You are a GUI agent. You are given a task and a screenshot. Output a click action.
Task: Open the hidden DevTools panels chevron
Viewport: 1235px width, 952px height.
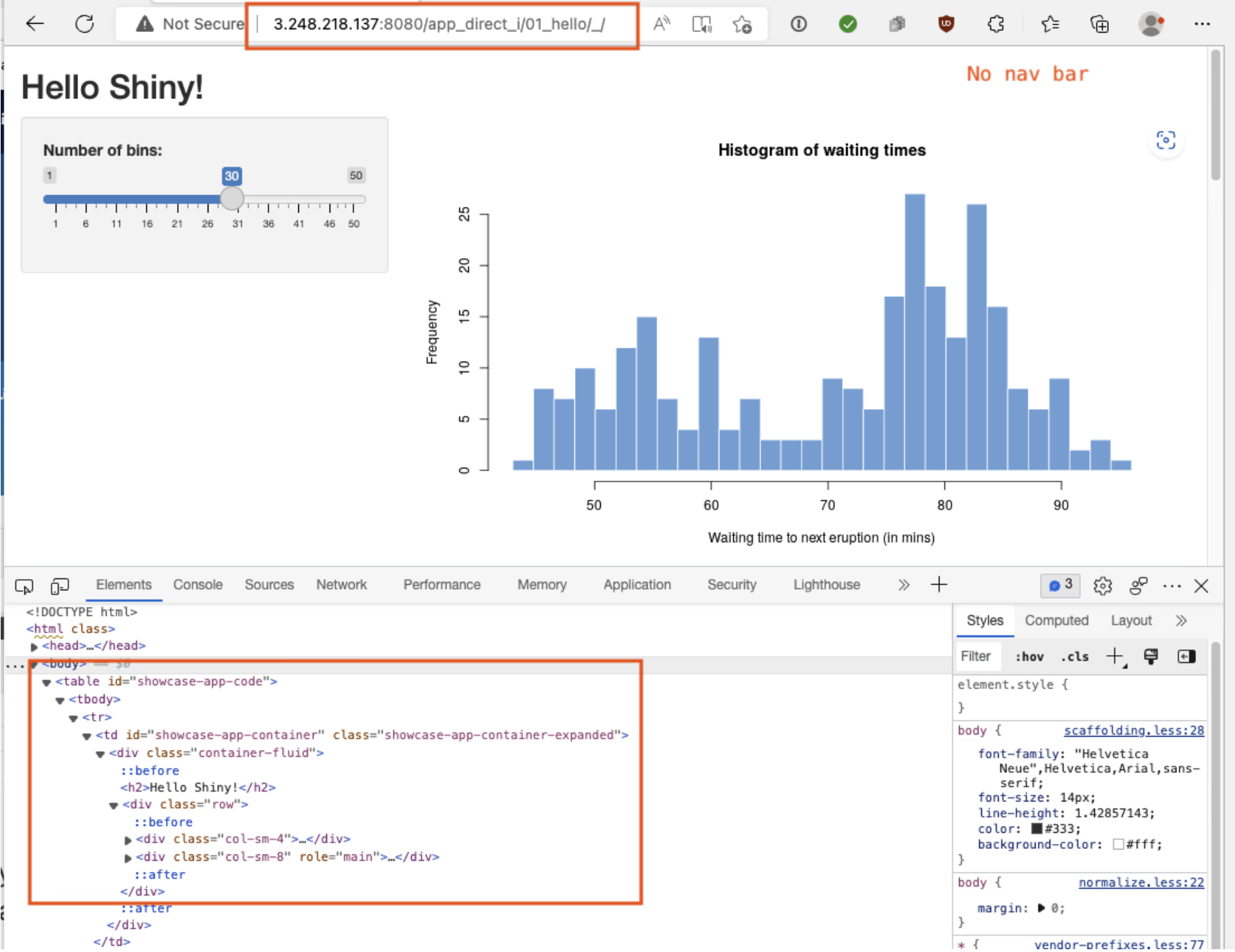point(903,585)
